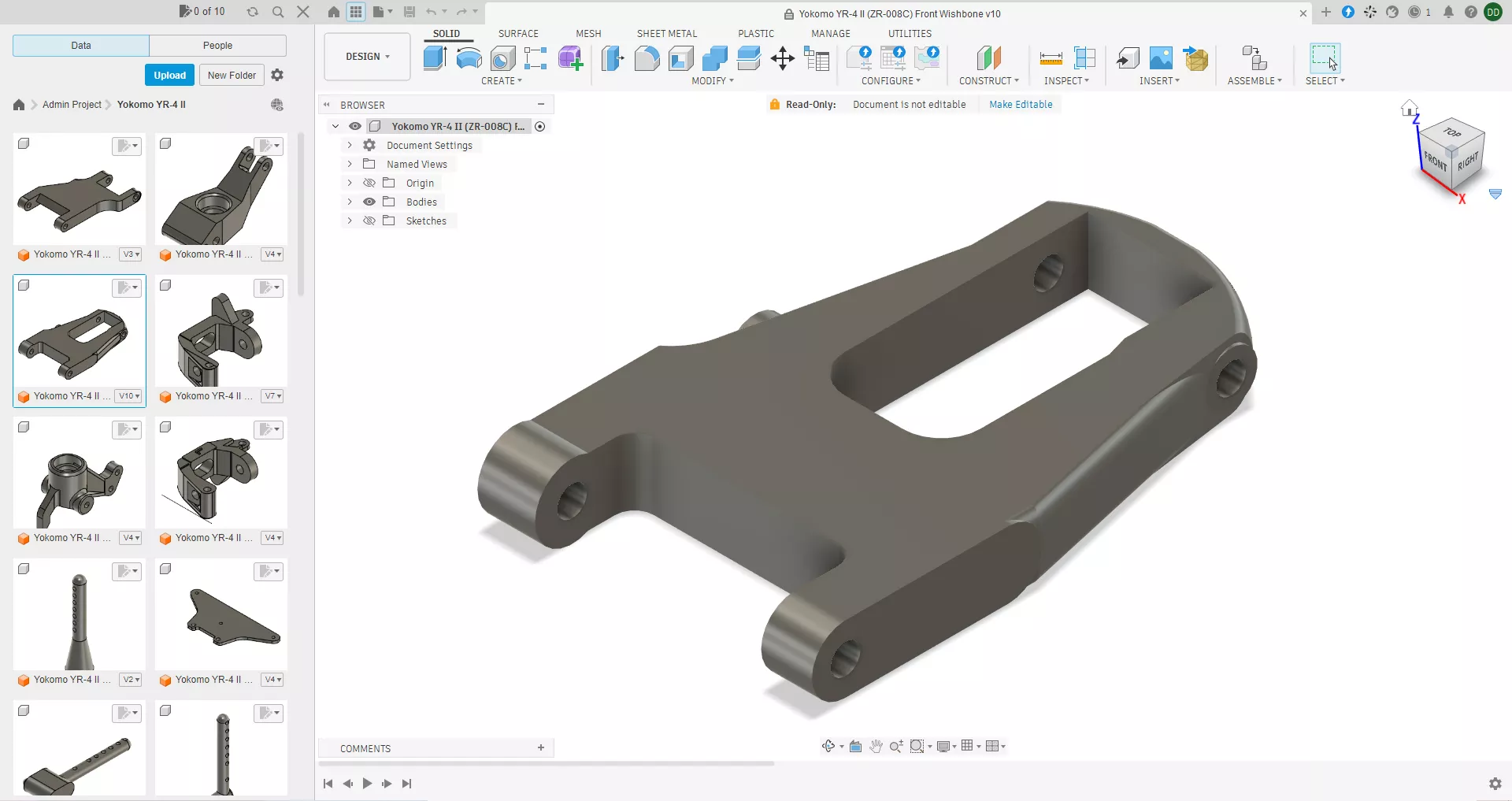Click the Joint assemble icon
The height and width of the screenshot is (801, 1512).
click(x=1254, y=58)
